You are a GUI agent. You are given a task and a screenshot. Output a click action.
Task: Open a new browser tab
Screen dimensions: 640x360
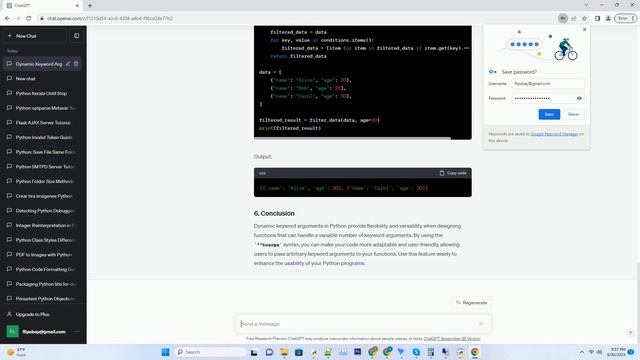[90, 6]
